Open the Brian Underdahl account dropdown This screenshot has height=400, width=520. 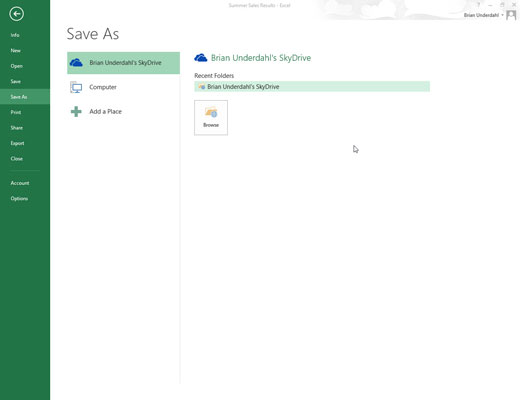coord(483,15)
